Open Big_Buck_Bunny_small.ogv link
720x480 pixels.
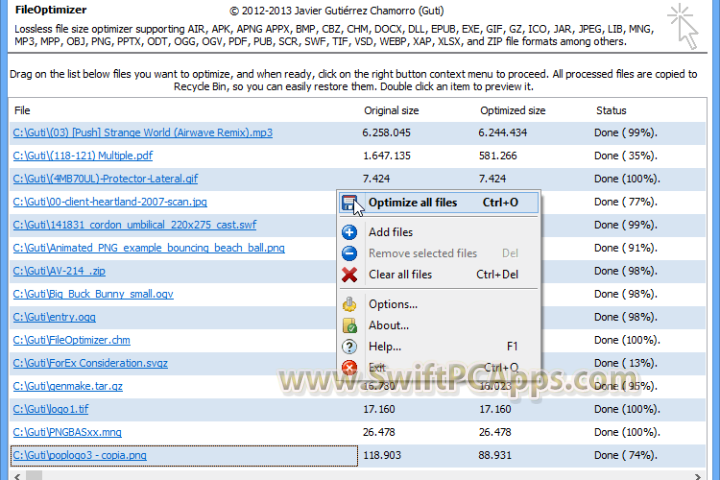click(93, 294)
